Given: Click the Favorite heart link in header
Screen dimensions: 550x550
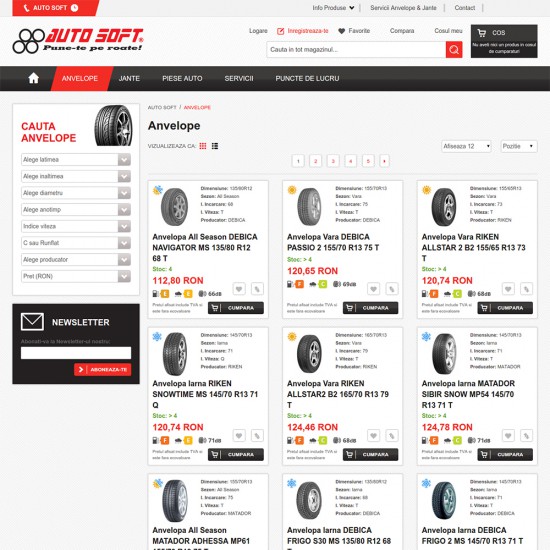Looking at the screenshot, I should tap(354, 31).
